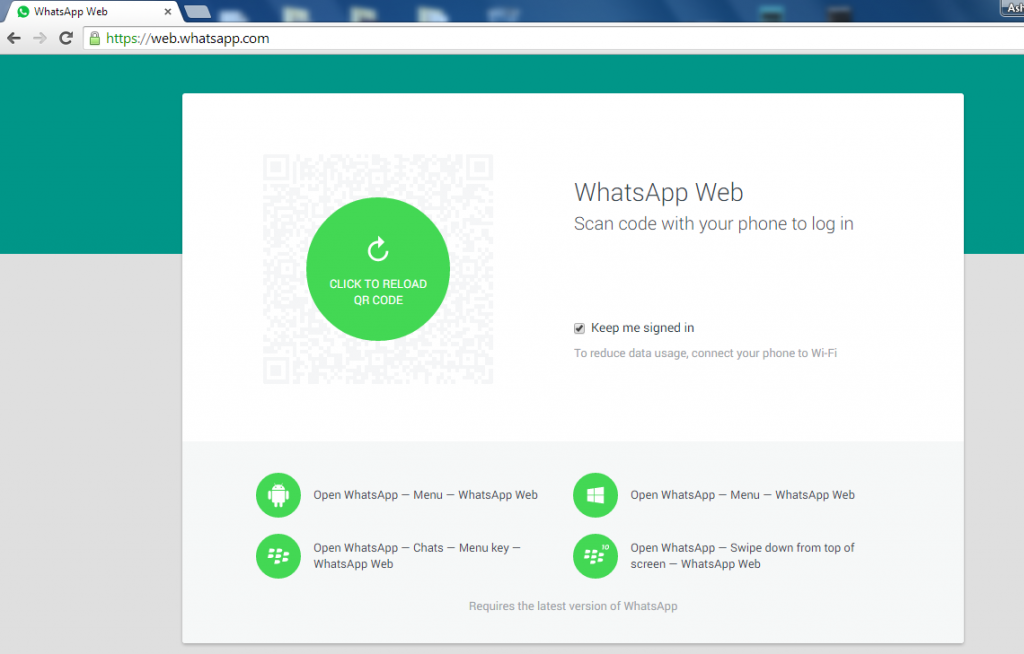The image size is (1024, 654).
Task: Click the Windows Phone icon in the footer
Action: (x=595, y=494)
